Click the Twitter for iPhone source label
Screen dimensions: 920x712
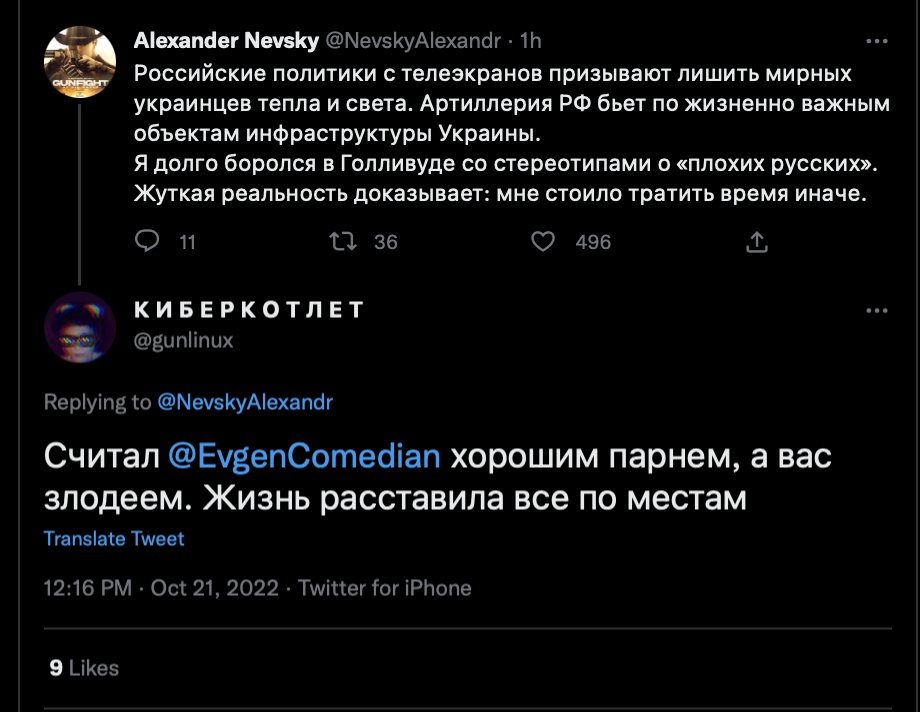[x=385, y=588]
